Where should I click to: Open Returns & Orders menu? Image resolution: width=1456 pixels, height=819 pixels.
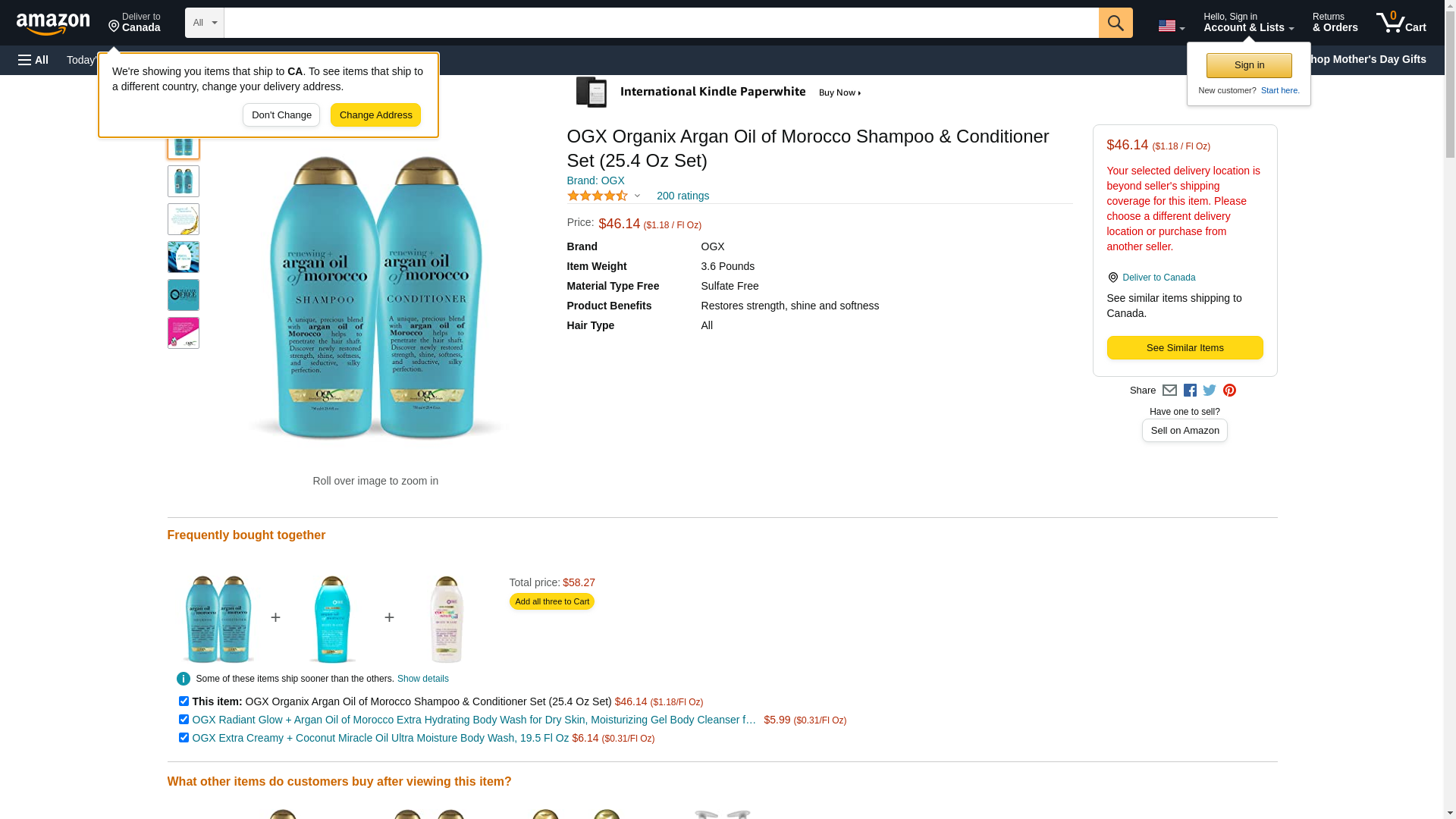coord(1335,23)
